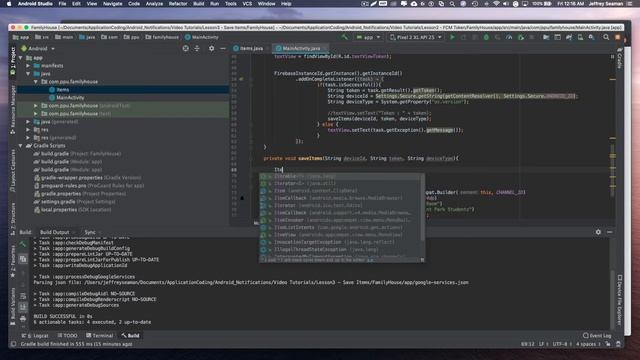This screenshot has height=360, width=640.
Task: Expand the res folder
Action: [x=28, y=130]
